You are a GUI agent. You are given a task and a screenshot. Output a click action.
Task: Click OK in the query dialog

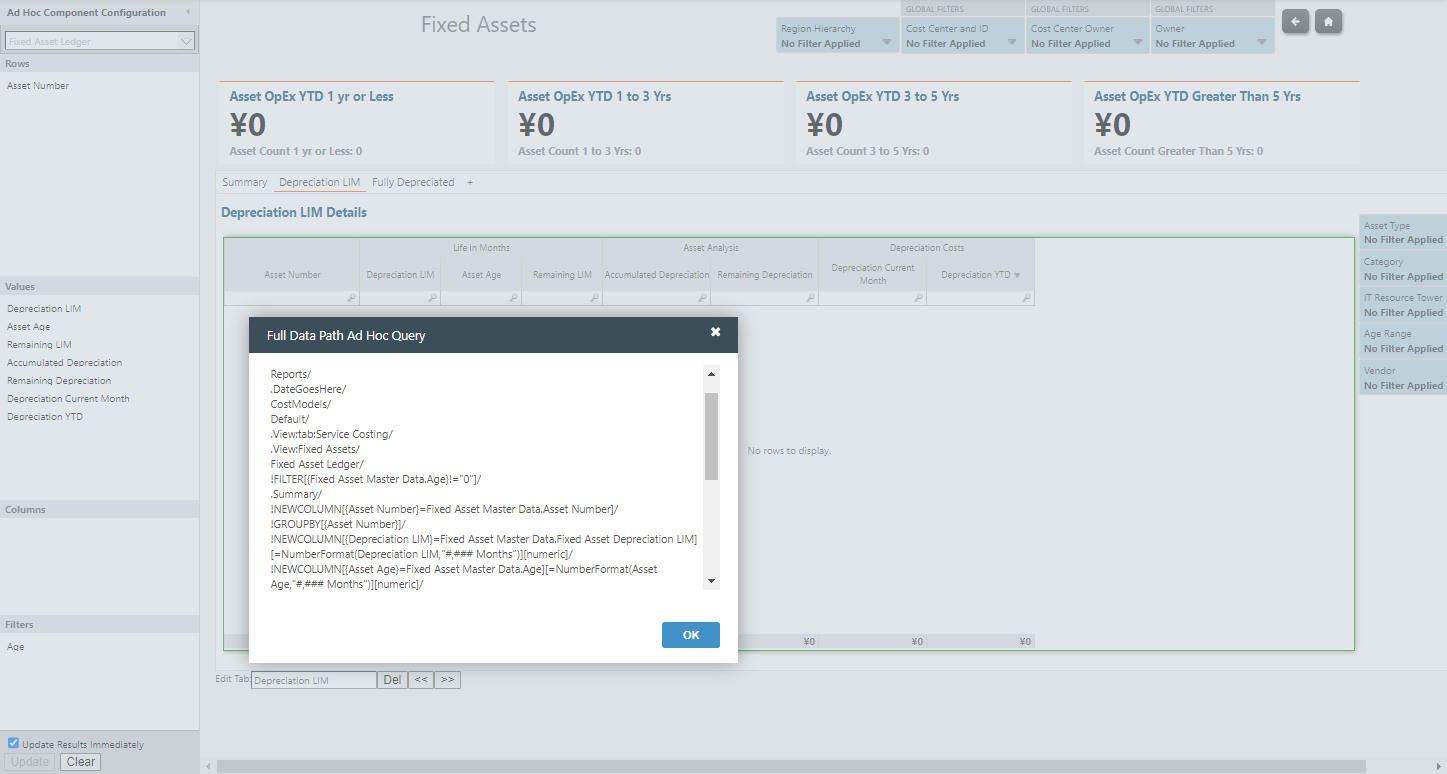(691, 635)
